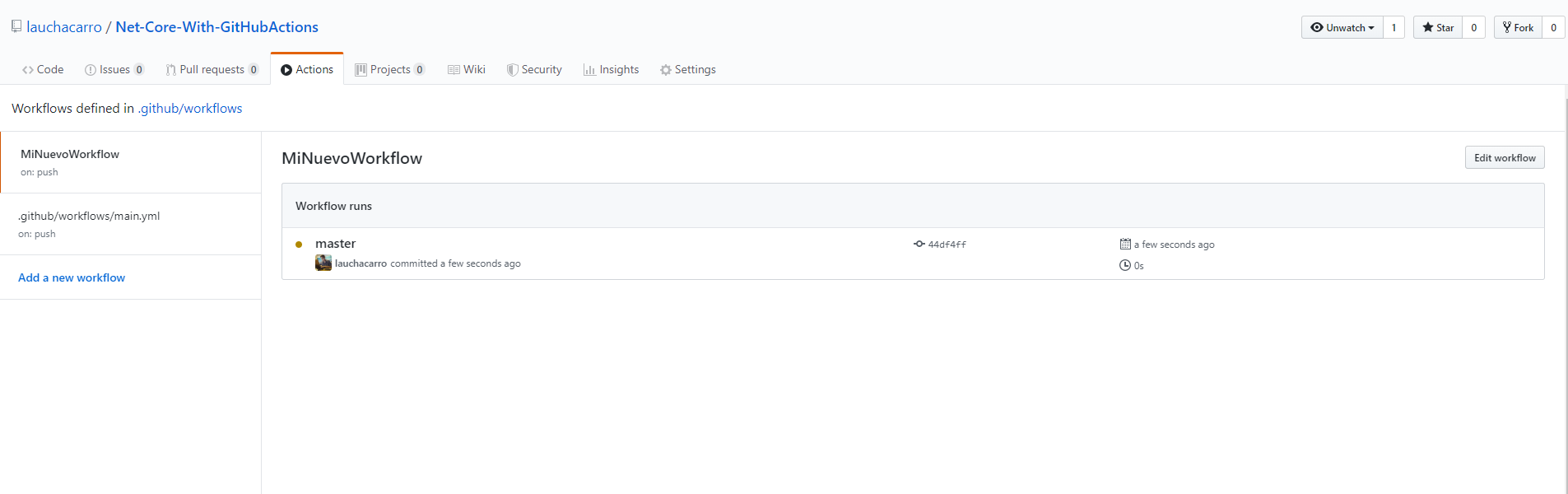Image resolution: width=1568 pixels, height=494 pixels.
Task: Open the .github/workflows folder link
Action: coord(190,108)
